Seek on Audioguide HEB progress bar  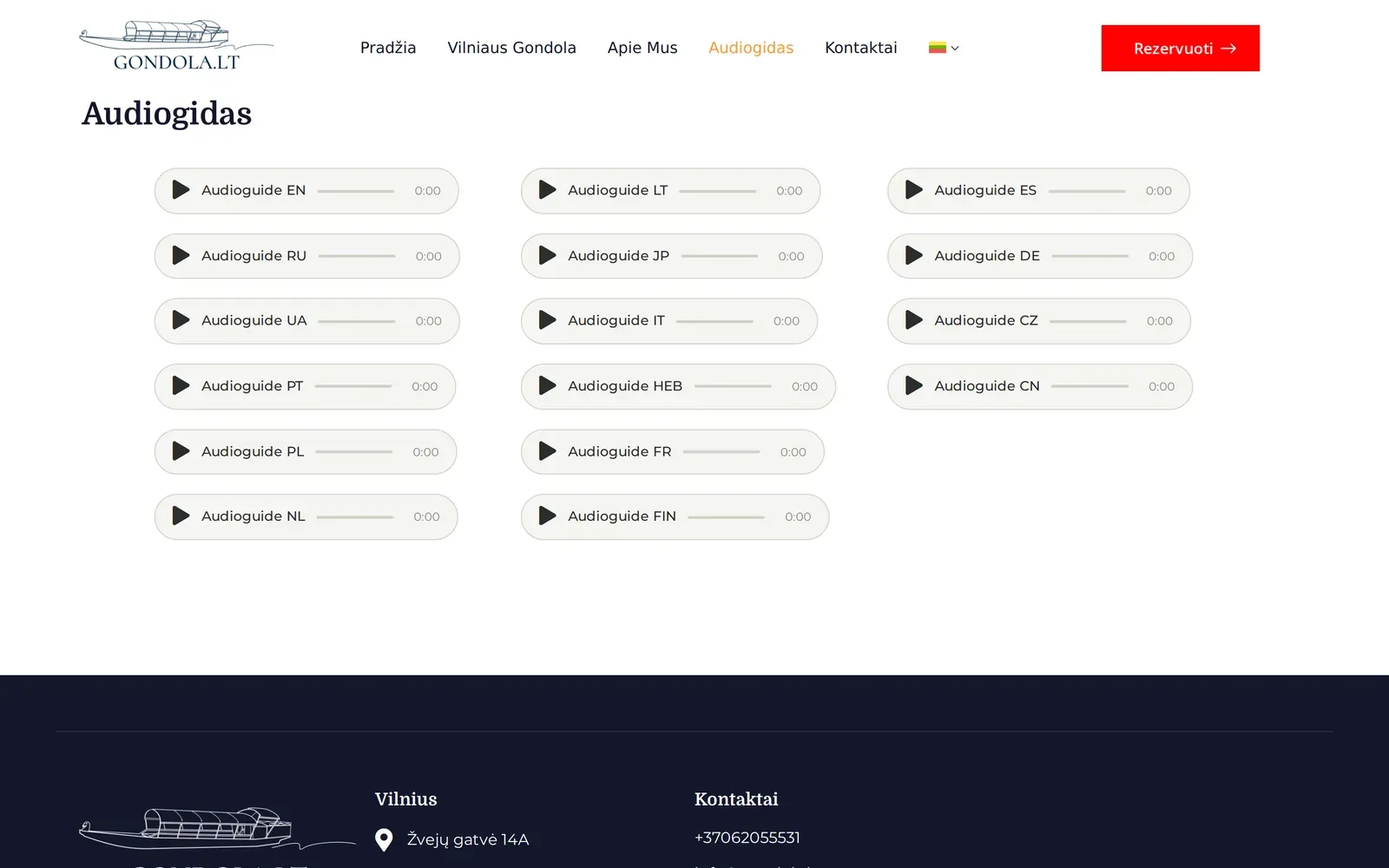733,386
